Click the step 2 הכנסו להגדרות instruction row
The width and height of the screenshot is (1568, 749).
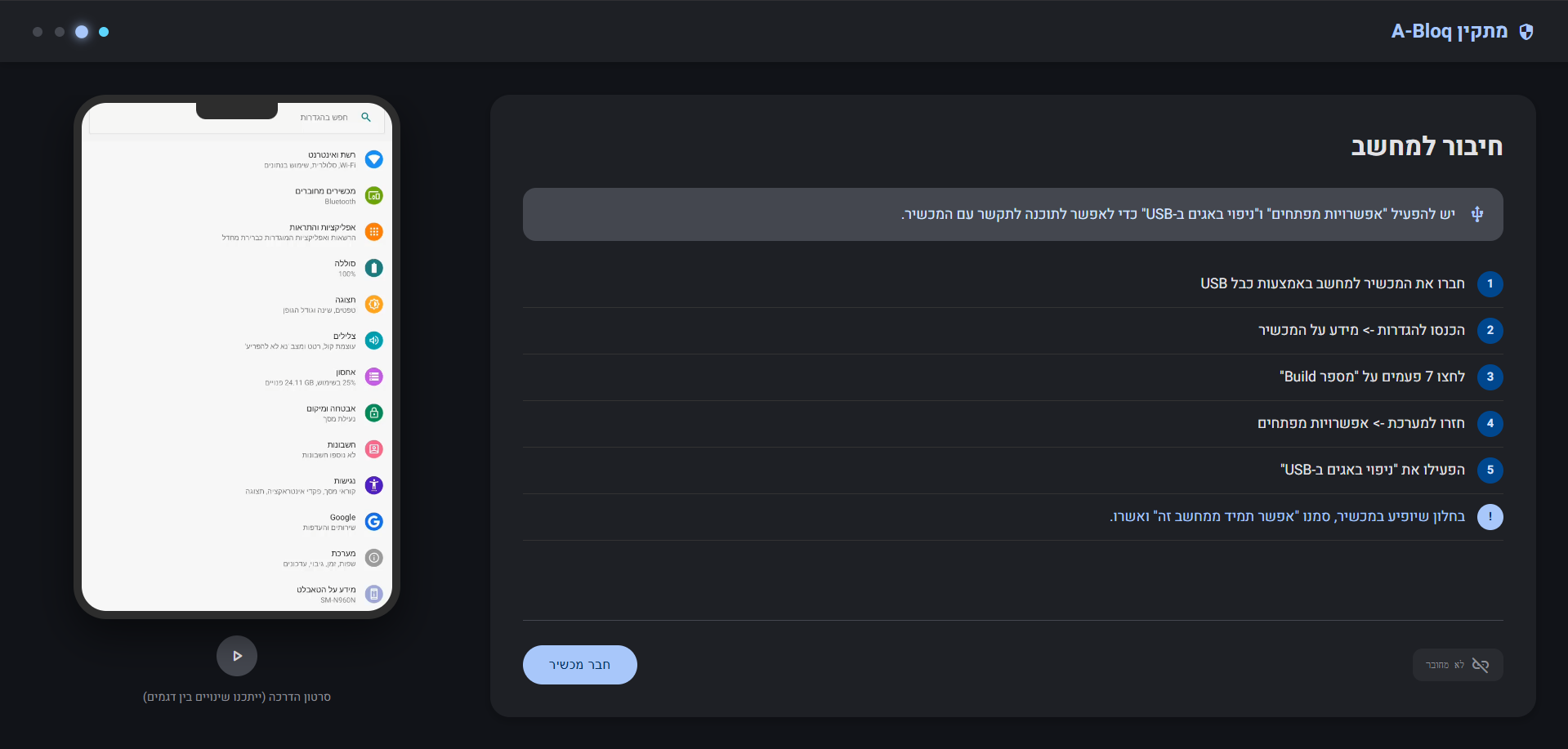coord(1360,331)
